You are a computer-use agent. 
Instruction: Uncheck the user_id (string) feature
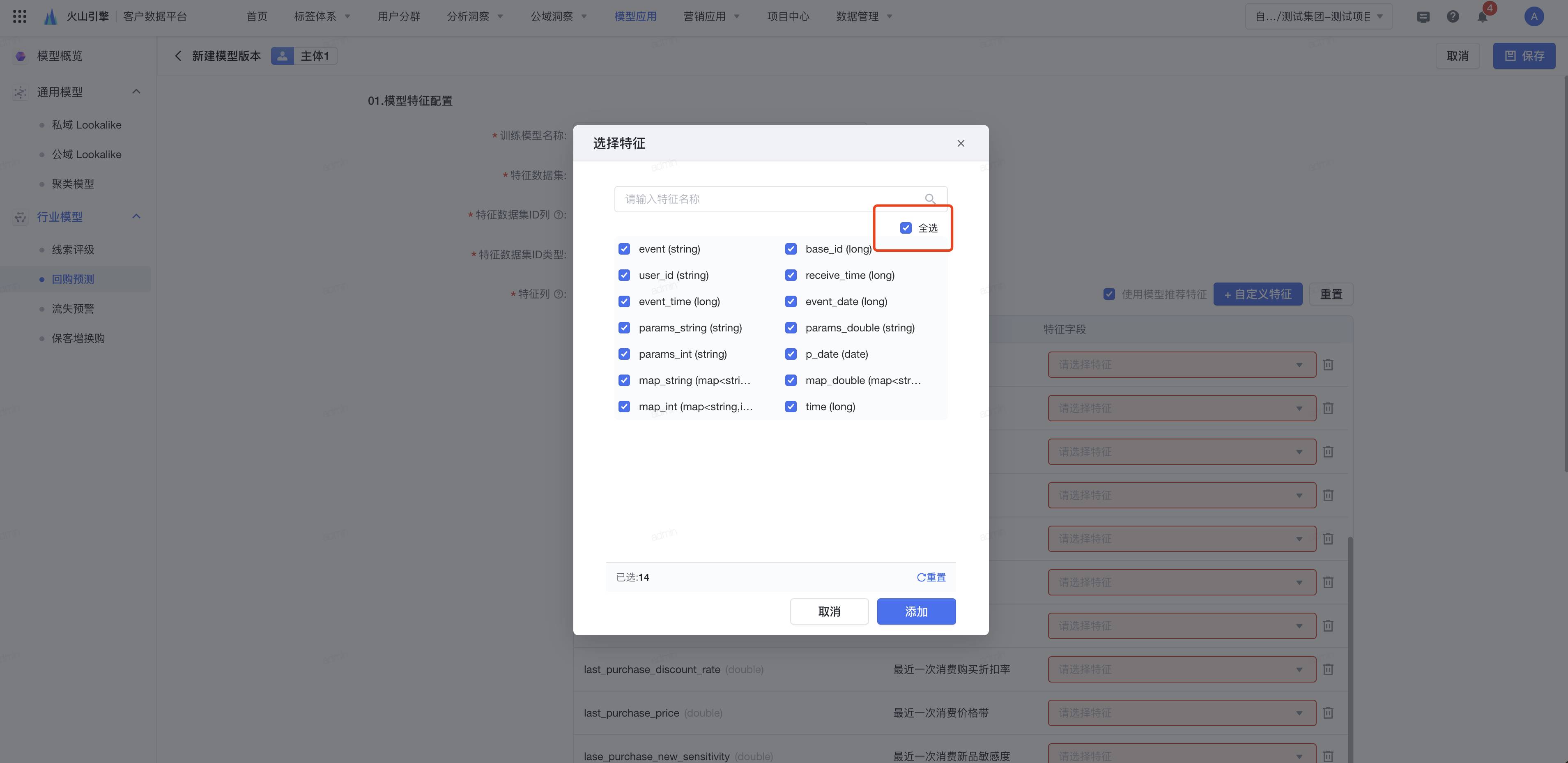[x=624, y=275]
